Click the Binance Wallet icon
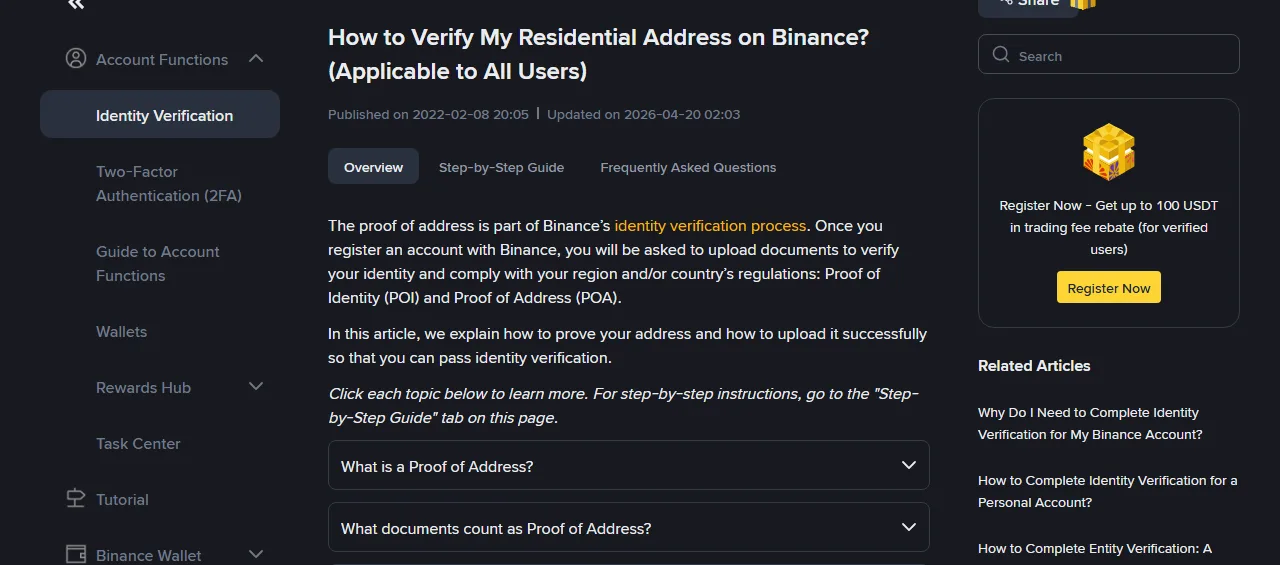The height and width of the screenshot is (565, 1280). click(75, 554)
